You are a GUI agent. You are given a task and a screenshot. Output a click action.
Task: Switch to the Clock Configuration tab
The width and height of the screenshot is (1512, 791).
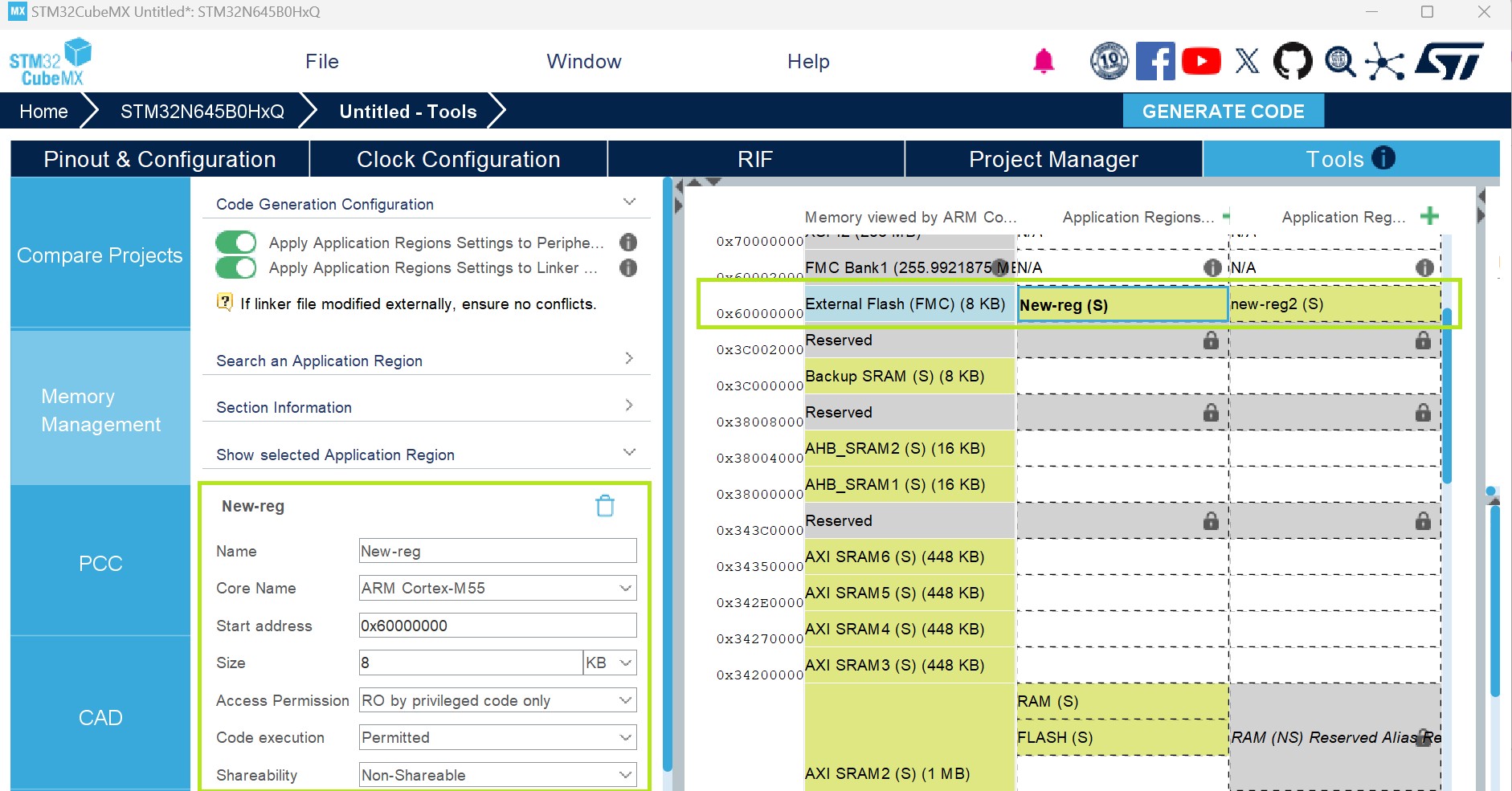click(459, 159)
